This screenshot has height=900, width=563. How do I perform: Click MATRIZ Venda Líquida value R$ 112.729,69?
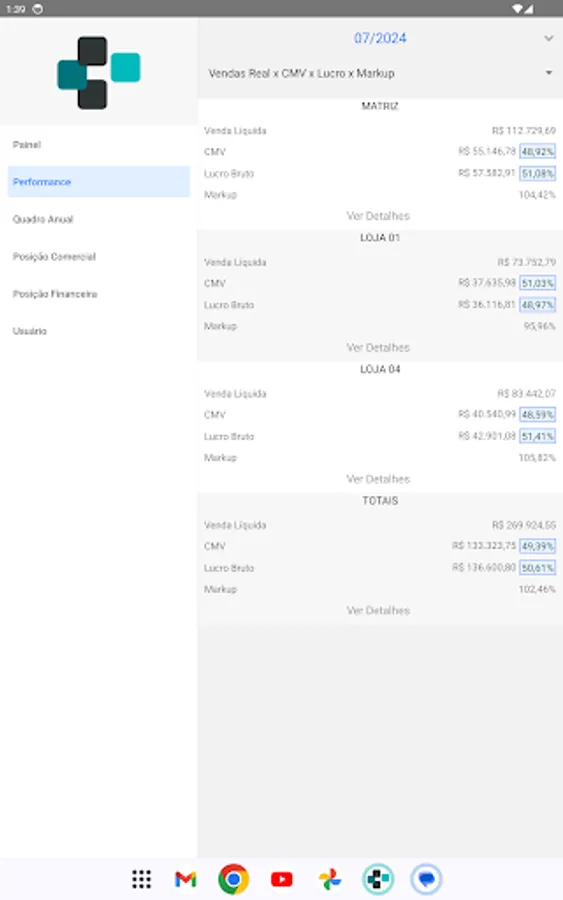(x=523, y=131)
